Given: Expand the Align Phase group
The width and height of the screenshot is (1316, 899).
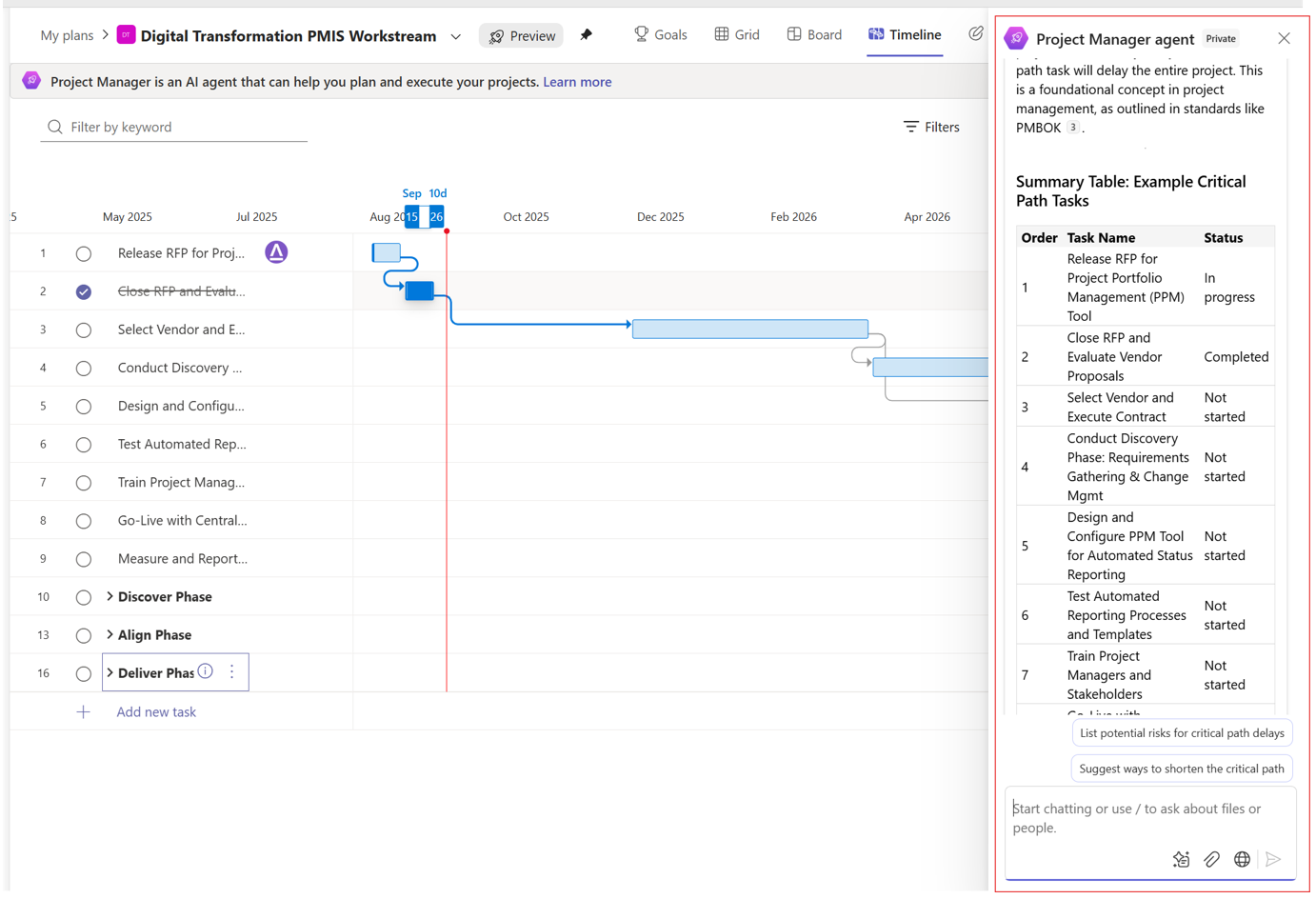Looking at the screenshot, I should pos(110,634).
